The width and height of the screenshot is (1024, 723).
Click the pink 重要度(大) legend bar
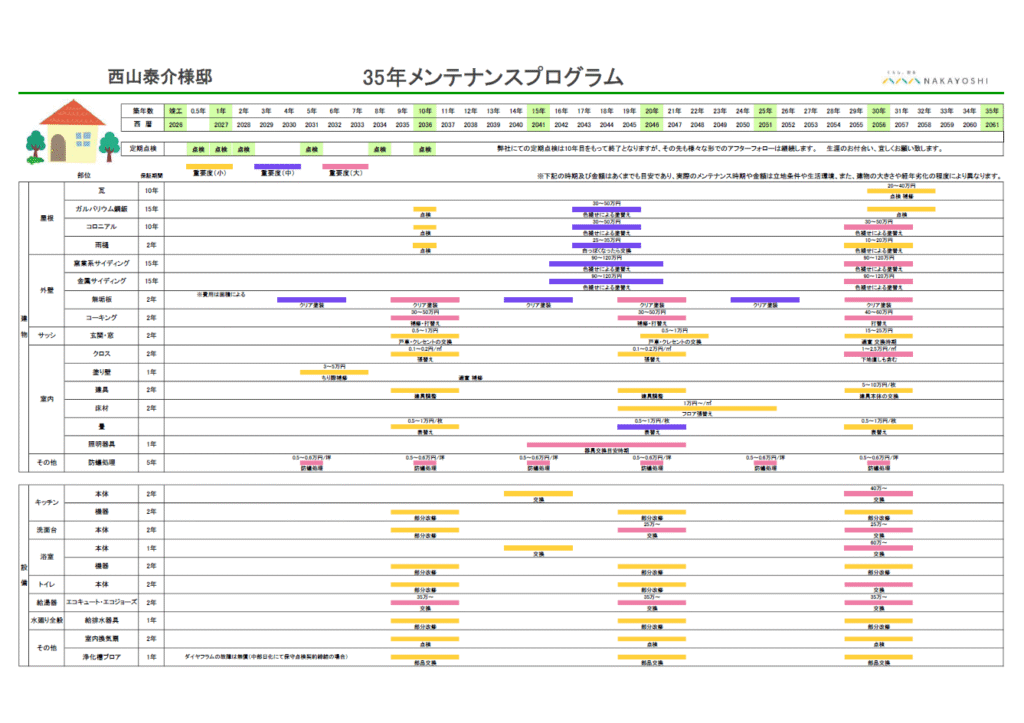click(x=344, y=166)
